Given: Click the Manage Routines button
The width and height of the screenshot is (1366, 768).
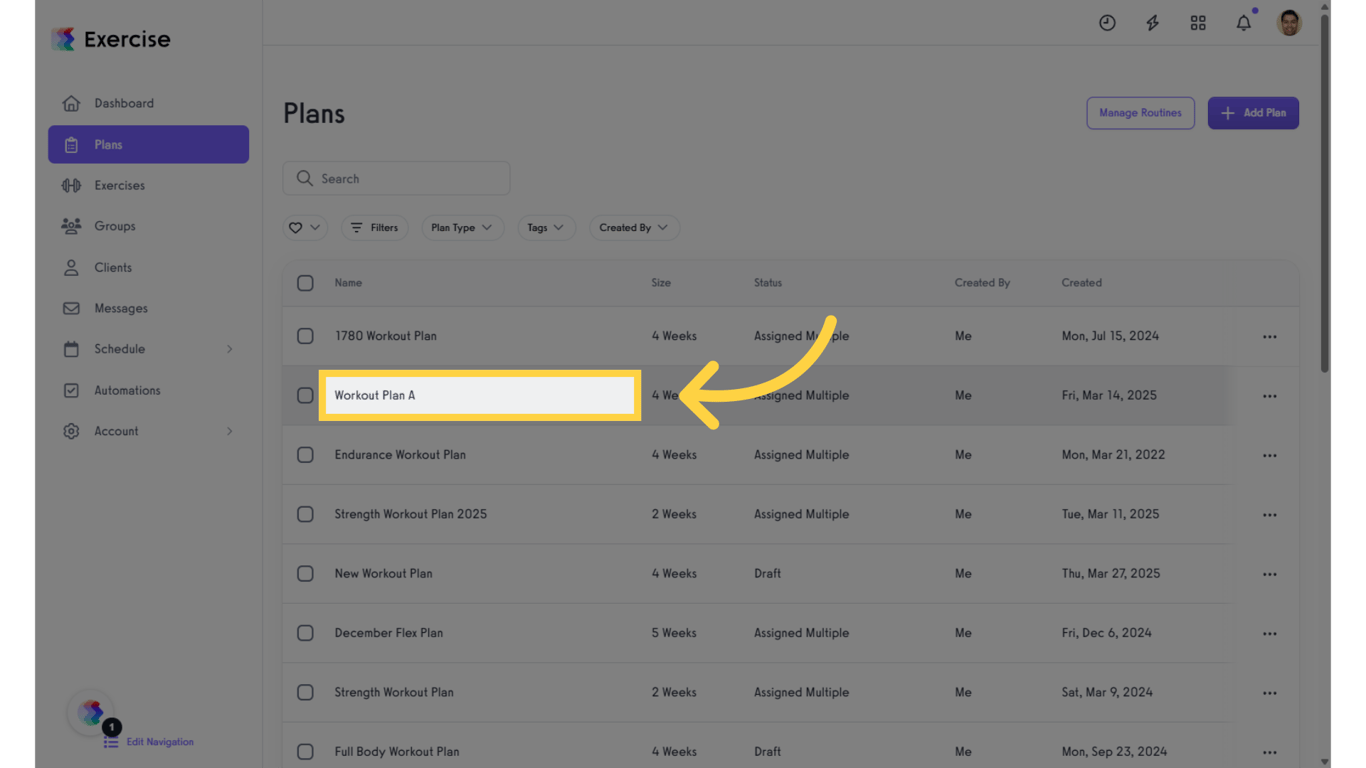Looking at the screenshot, I should pyautogui.click(x=1140, y=113).
